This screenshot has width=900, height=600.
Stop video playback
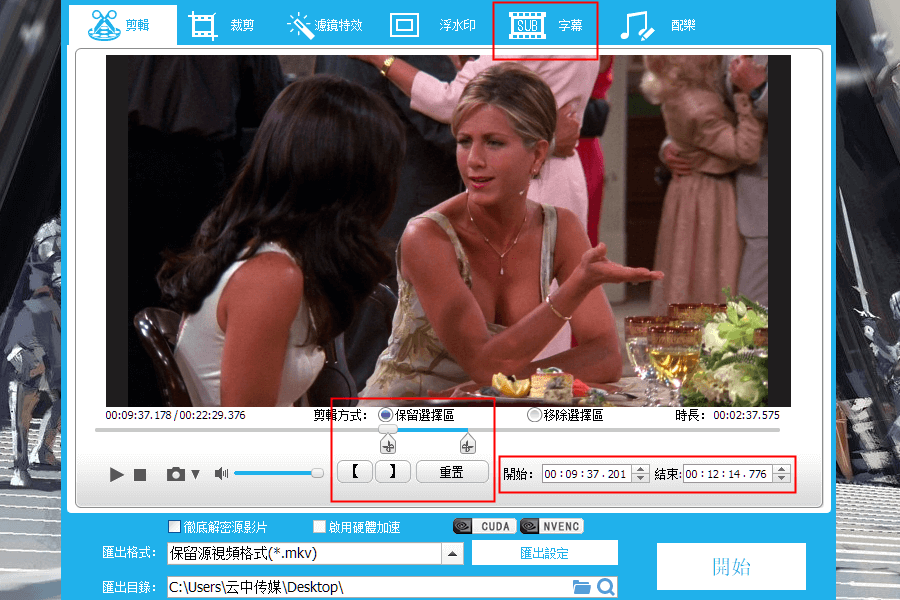pos(140,475)
